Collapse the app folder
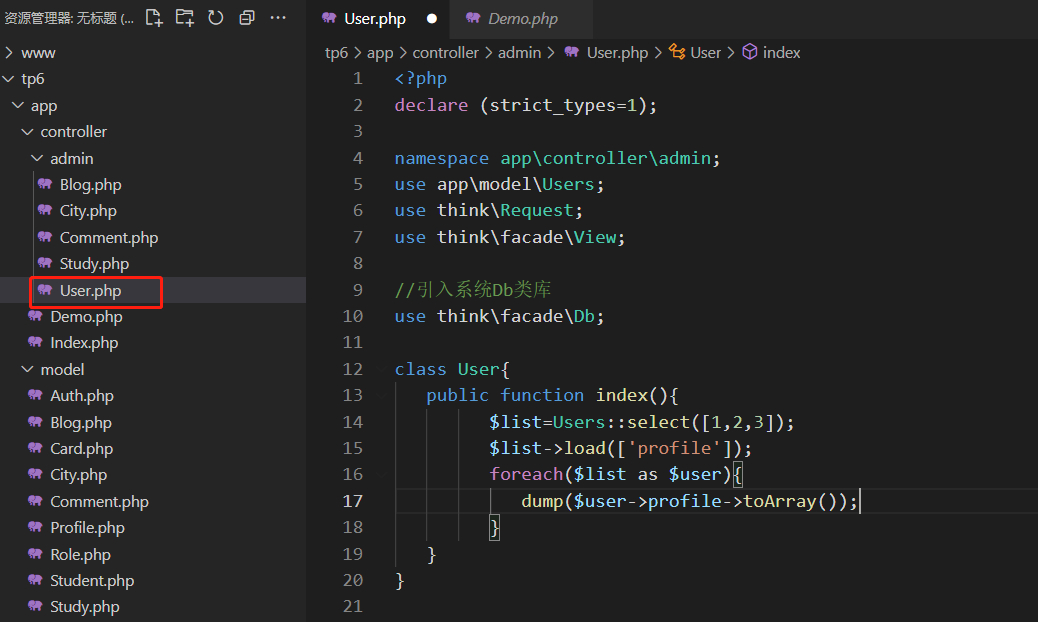1038x622 pixels. [19, 105]
